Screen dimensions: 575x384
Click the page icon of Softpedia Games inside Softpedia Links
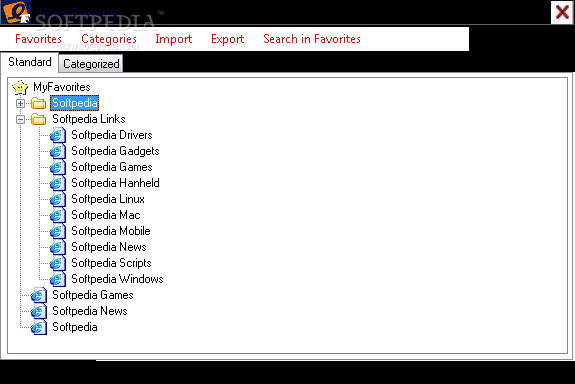point(58,167)
